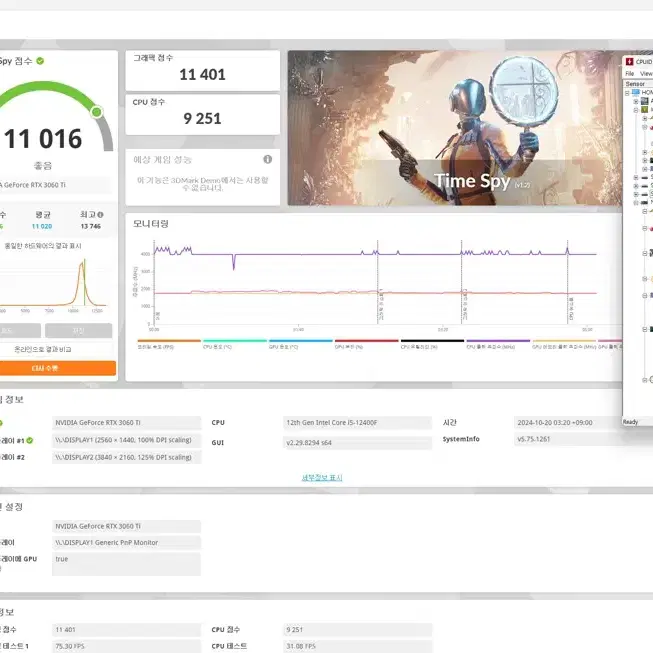Click the best score 13 746

91,226
